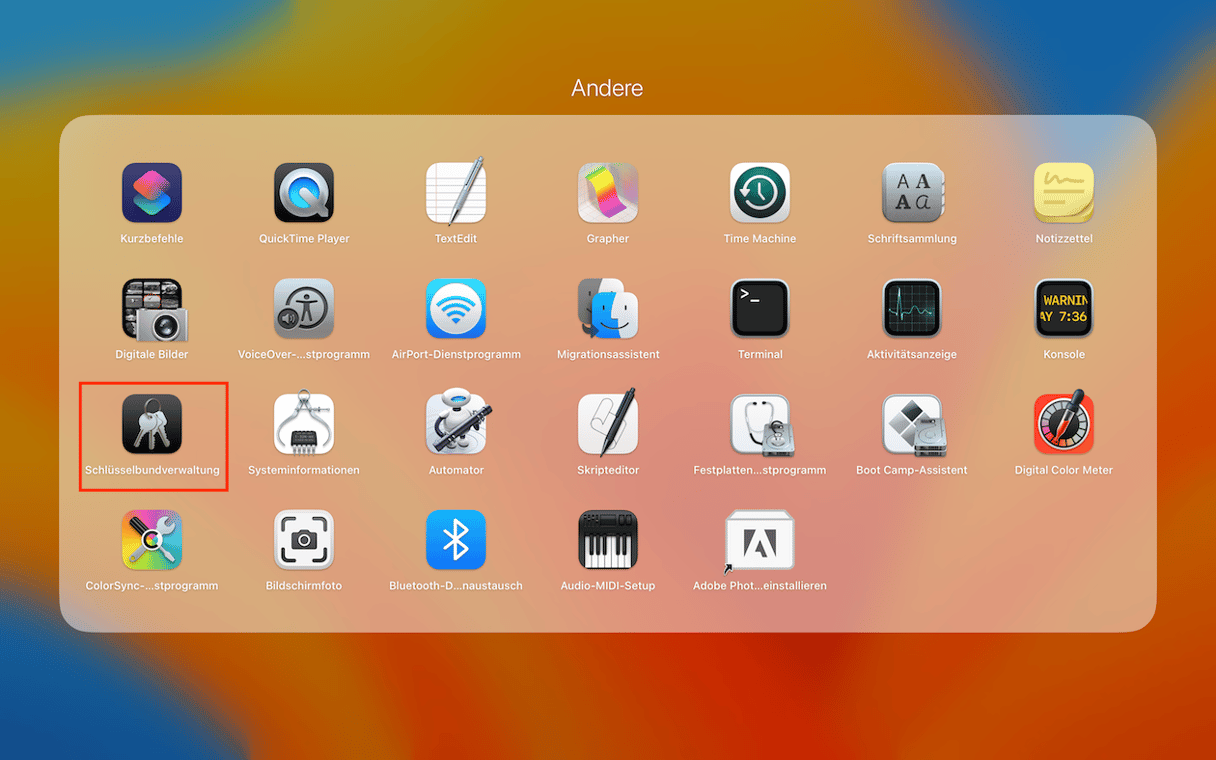Open the Kurzbefehle app

(152, 193)
